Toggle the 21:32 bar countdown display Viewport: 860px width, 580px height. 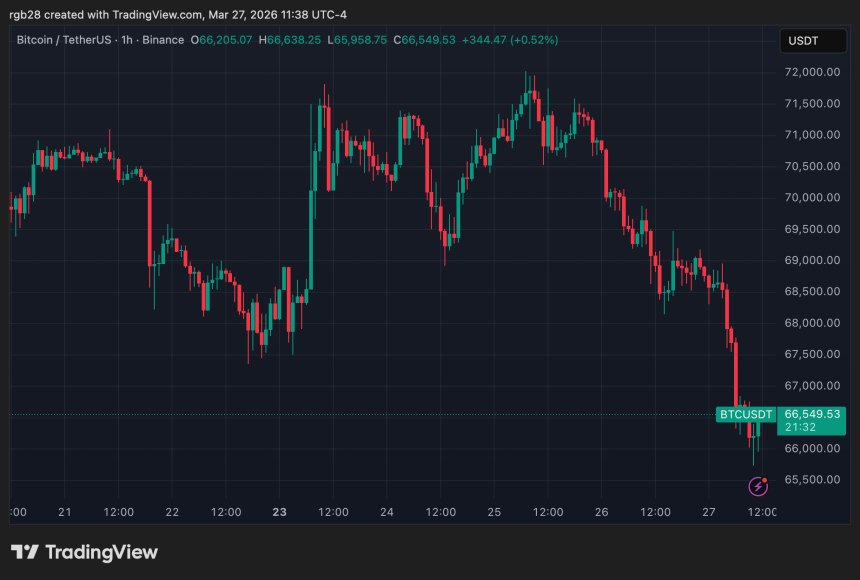(798, 427)
